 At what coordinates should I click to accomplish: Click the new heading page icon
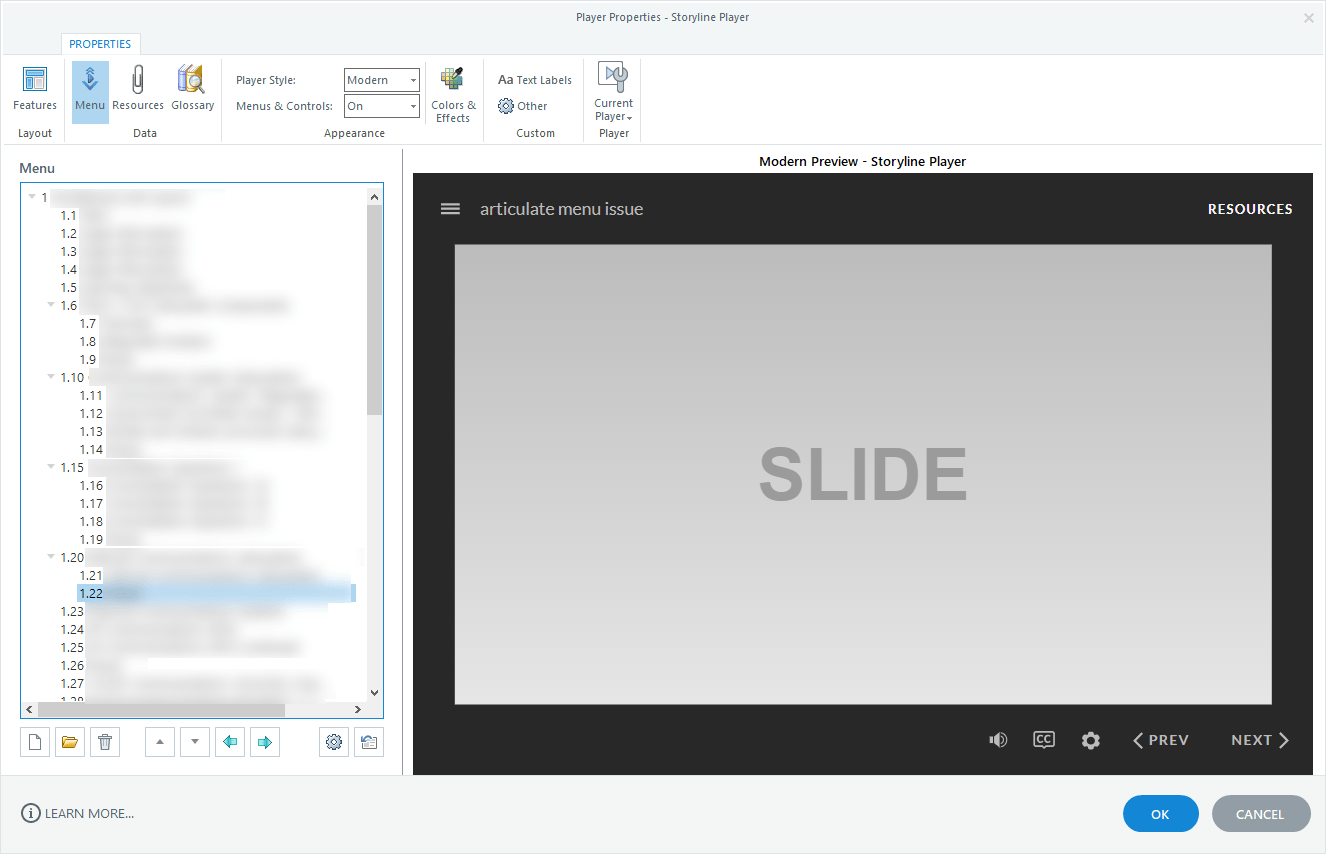35,742
